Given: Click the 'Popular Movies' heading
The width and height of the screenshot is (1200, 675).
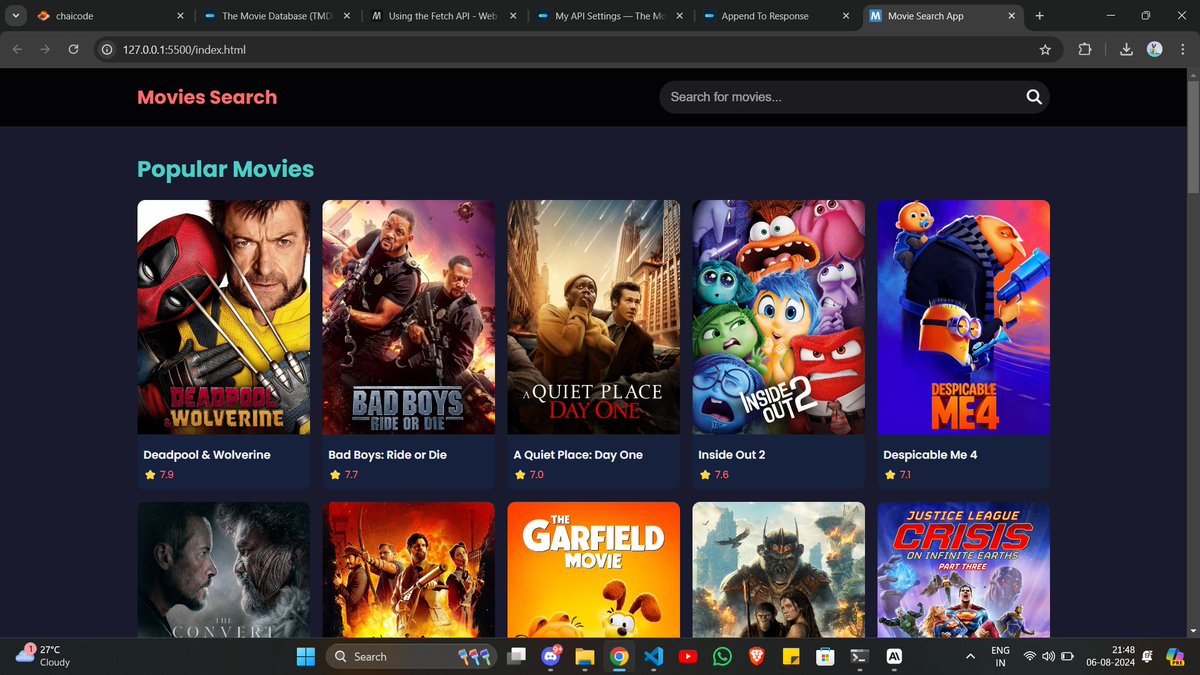Looking at the screenshot, I should click(225, 169).
